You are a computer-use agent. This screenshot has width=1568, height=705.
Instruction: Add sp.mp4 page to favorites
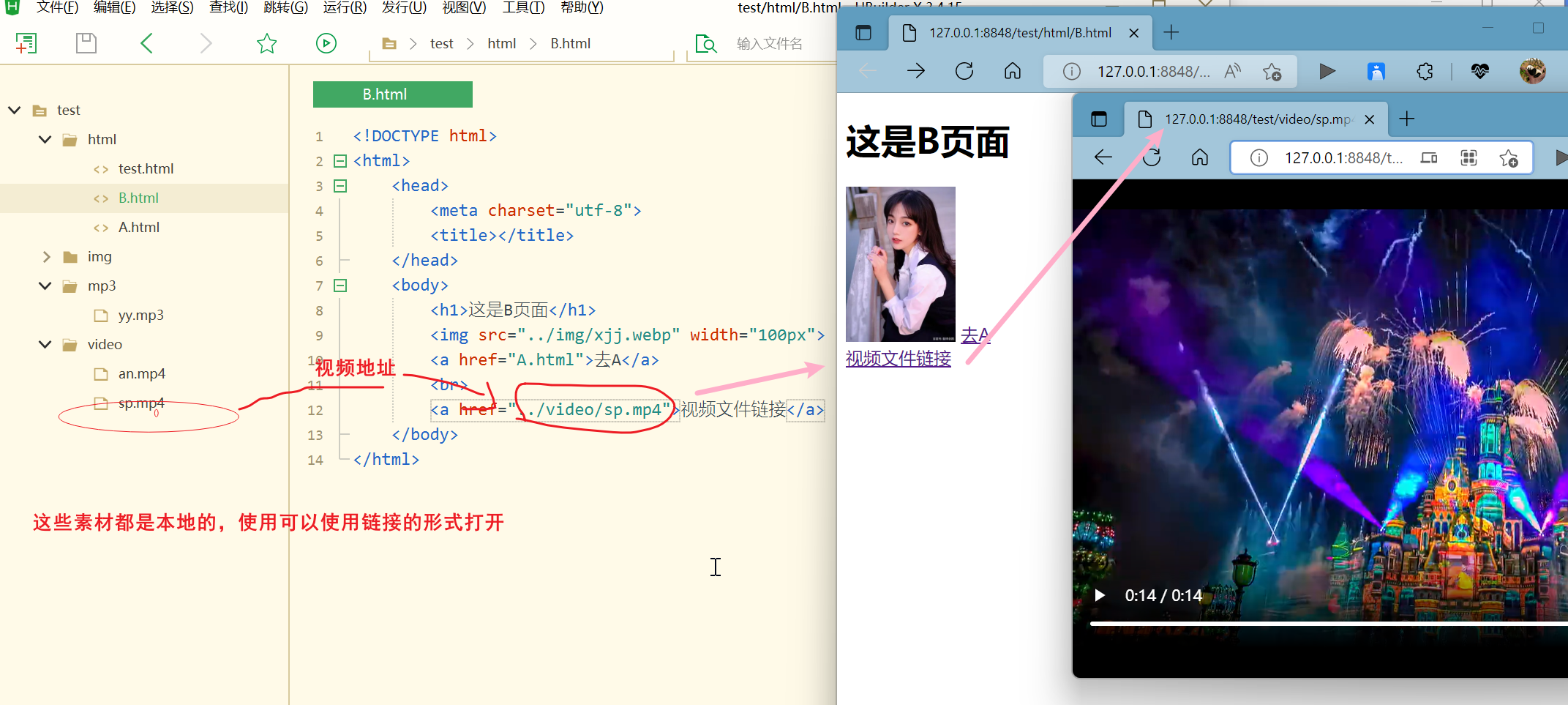pos(1509,158)
